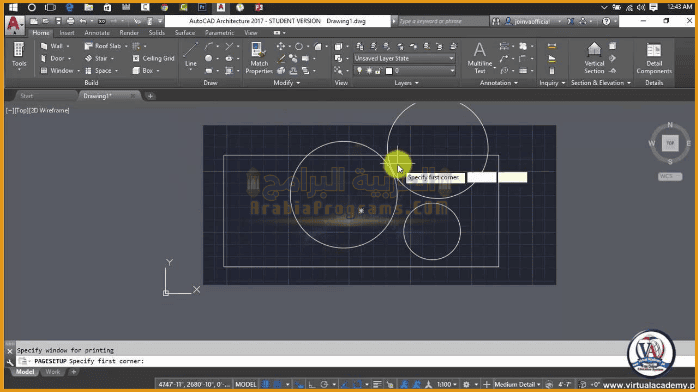Viewport: 698px width, 392px height.
Task: Click the Ceiling Grid tool
Action: (x=154, y=58)
